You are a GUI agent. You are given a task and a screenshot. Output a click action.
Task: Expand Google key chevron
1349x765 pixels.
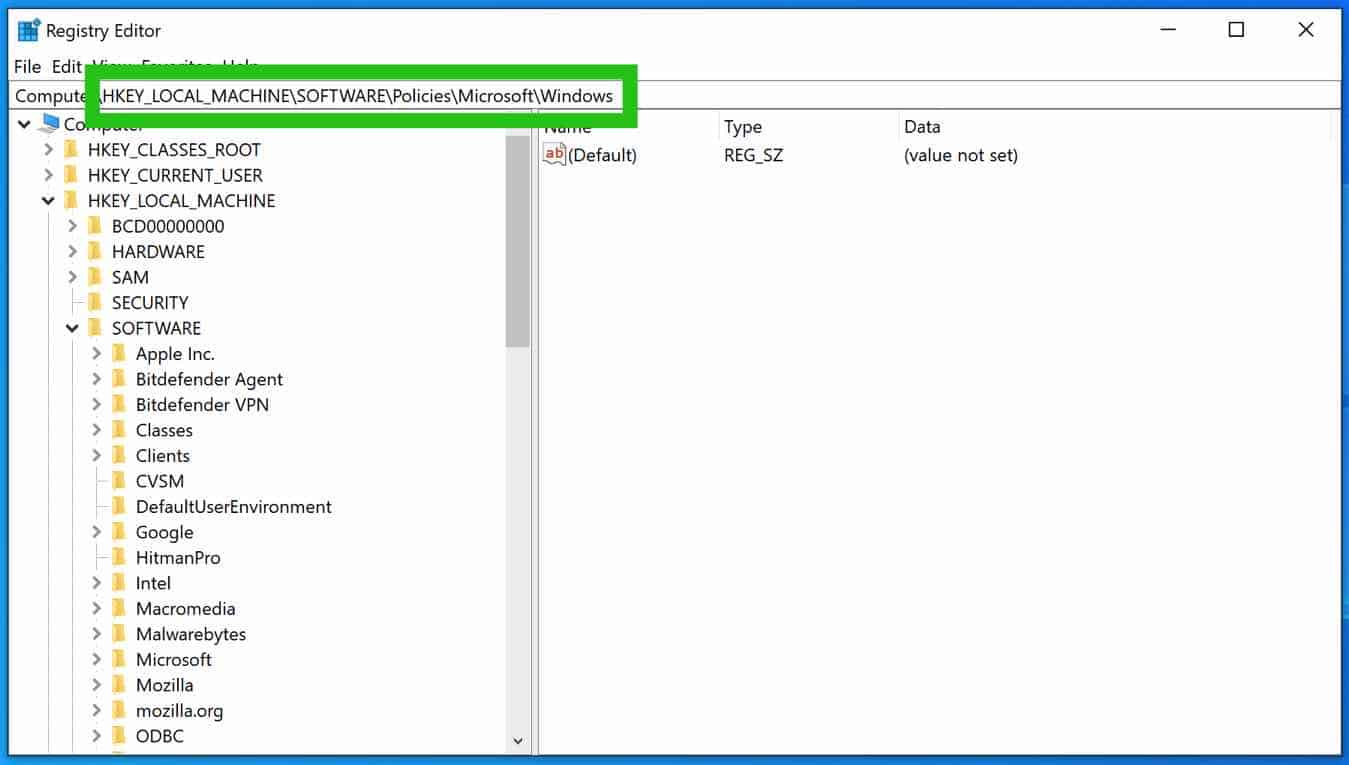pyautogui.click(x=96, y=532)
